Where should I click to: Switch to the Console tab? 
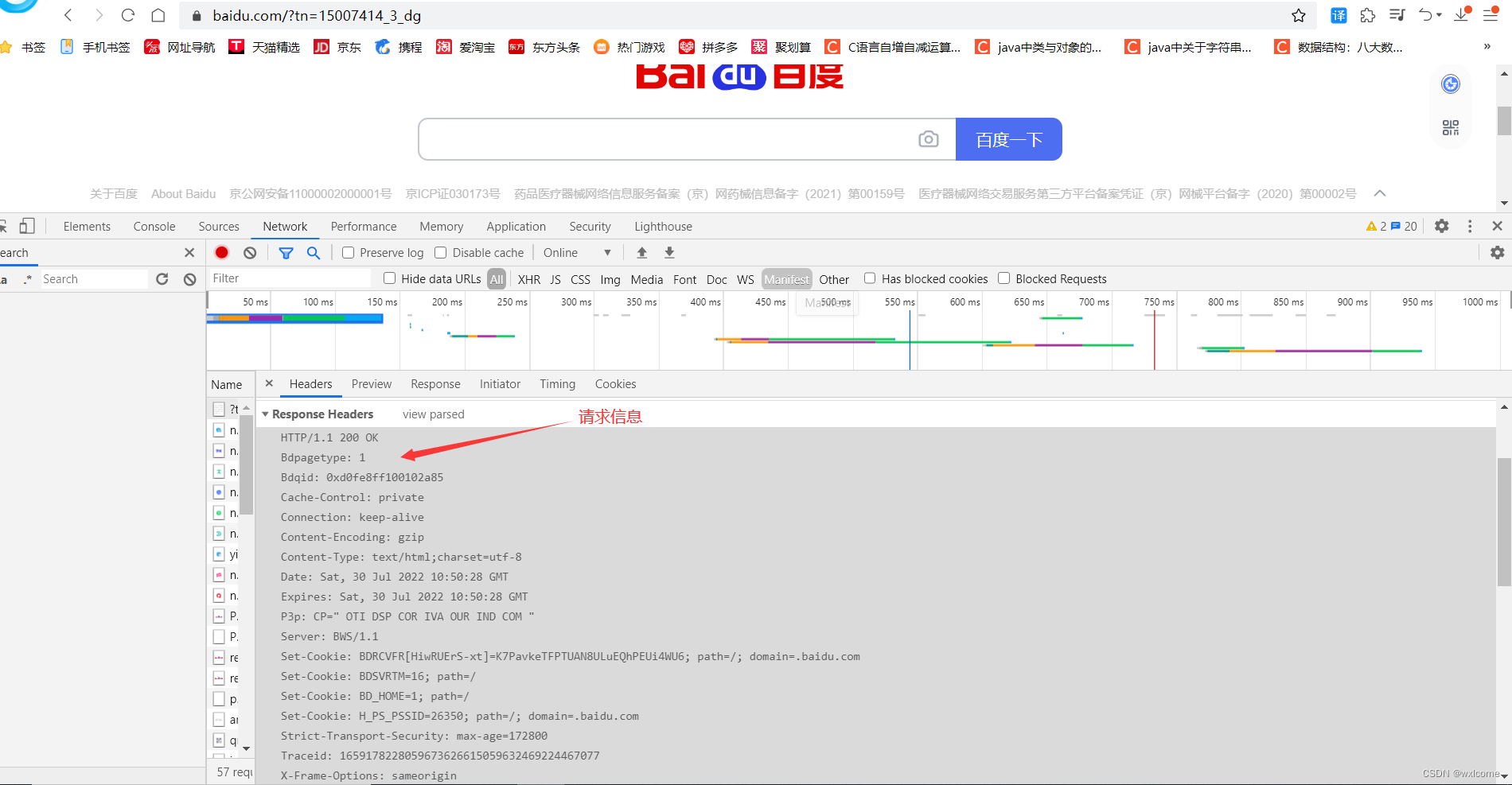coord(154,226)
